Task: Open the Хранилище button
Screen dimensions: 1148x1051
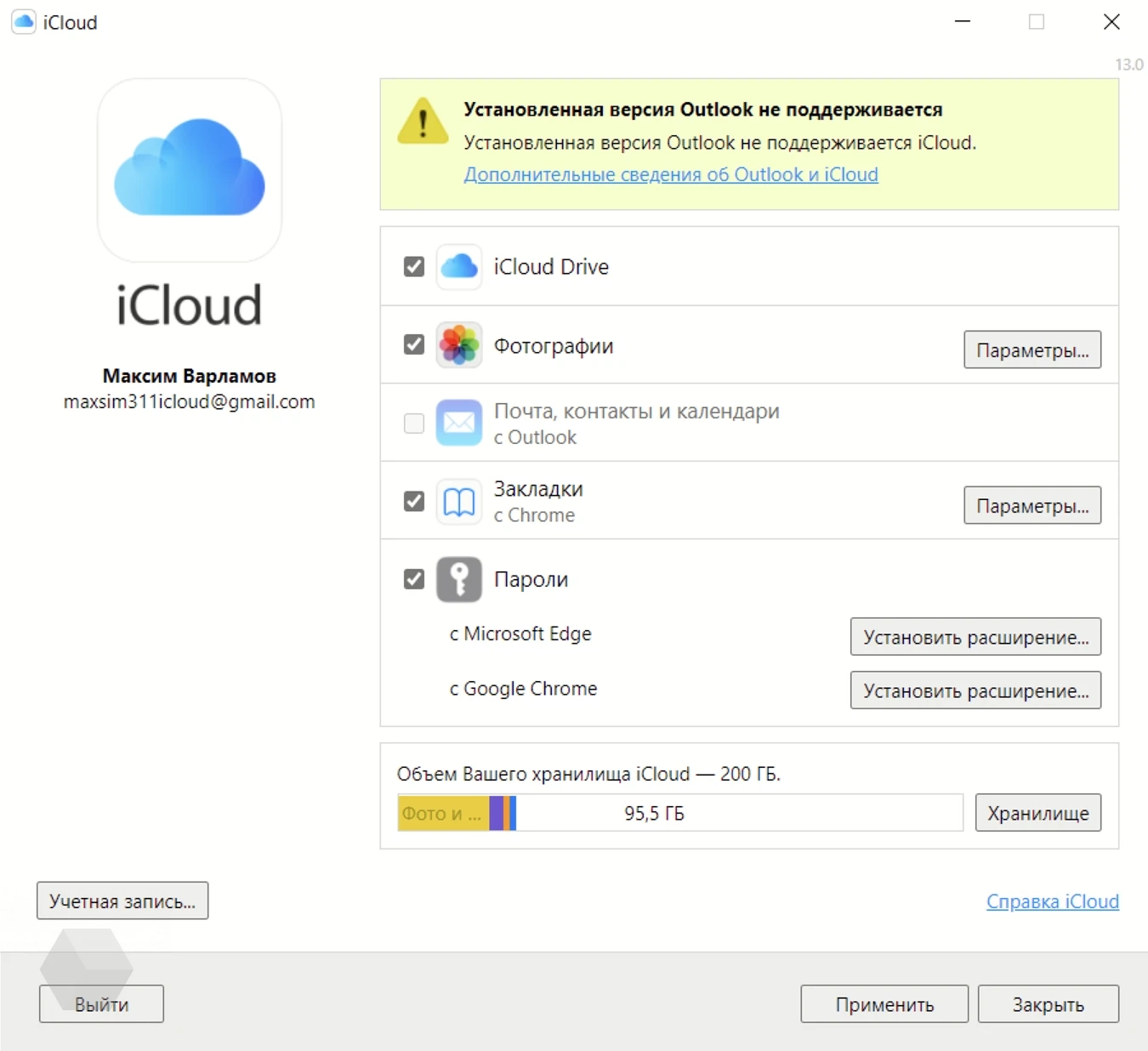Action: pos(1038,813)
